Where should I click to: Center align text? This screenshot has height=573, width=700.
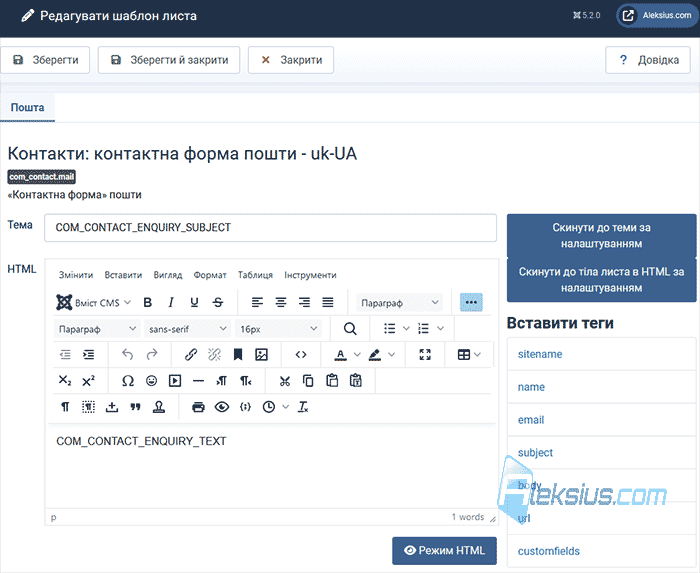(x=281, y=303)
